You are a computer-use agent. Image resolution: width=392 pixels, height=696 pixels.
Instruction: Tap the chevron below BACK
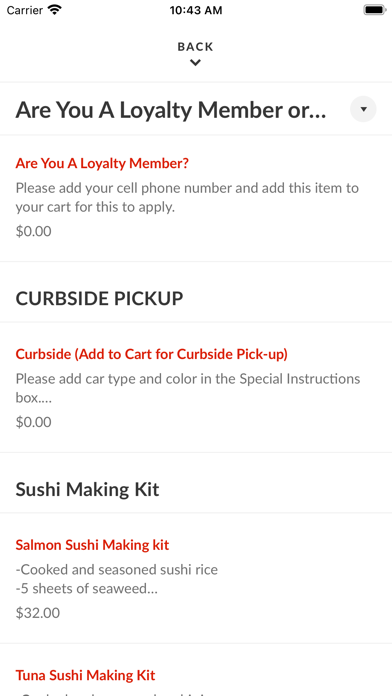195,63
